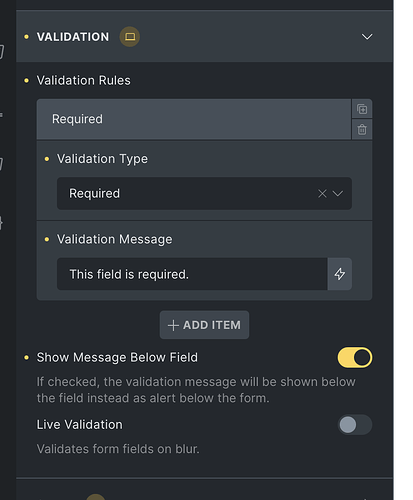The image size is (413, 500).
Task: Open the Validation Type dropdown arrow
Action: click(x=338, y=194)
